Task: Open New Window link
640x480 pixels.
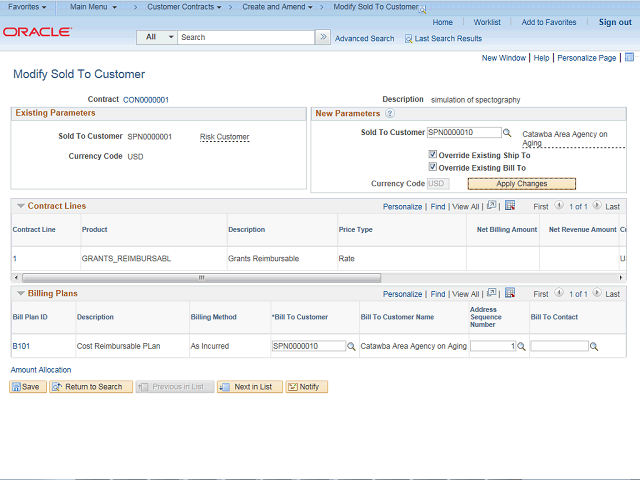Action: click(x=504, y=58)
